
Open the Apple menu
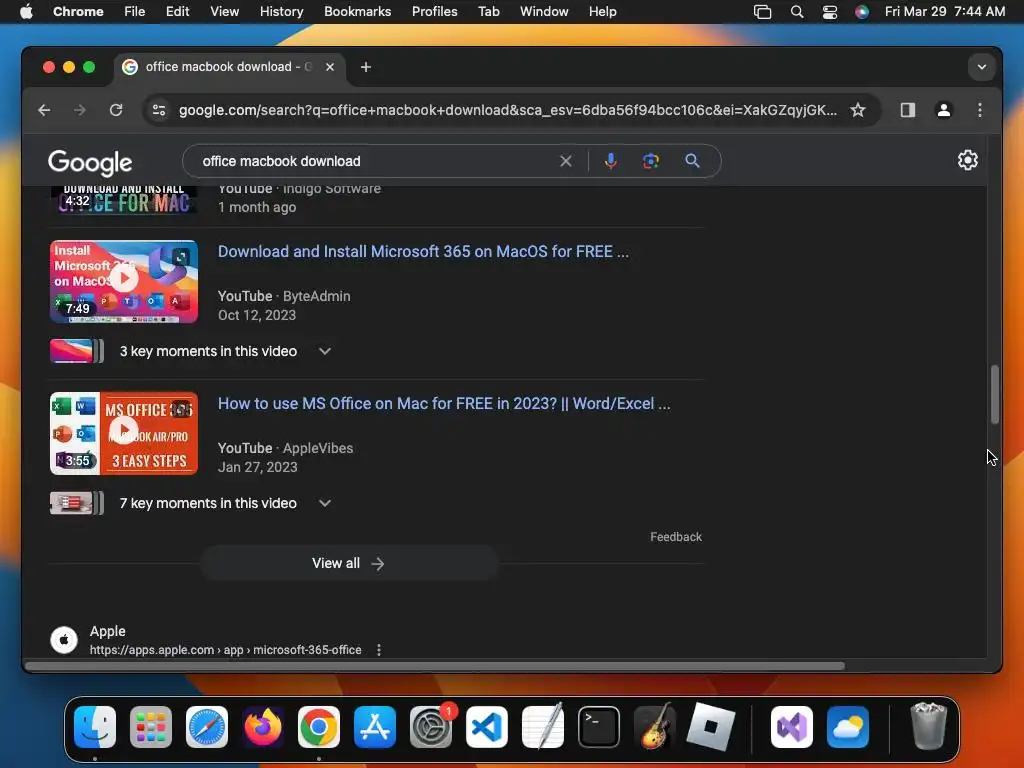click(26, 12)
